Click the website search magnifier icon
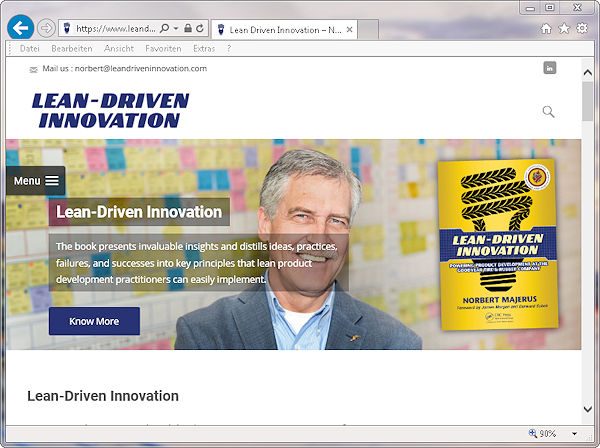 (x=548, y=111)
